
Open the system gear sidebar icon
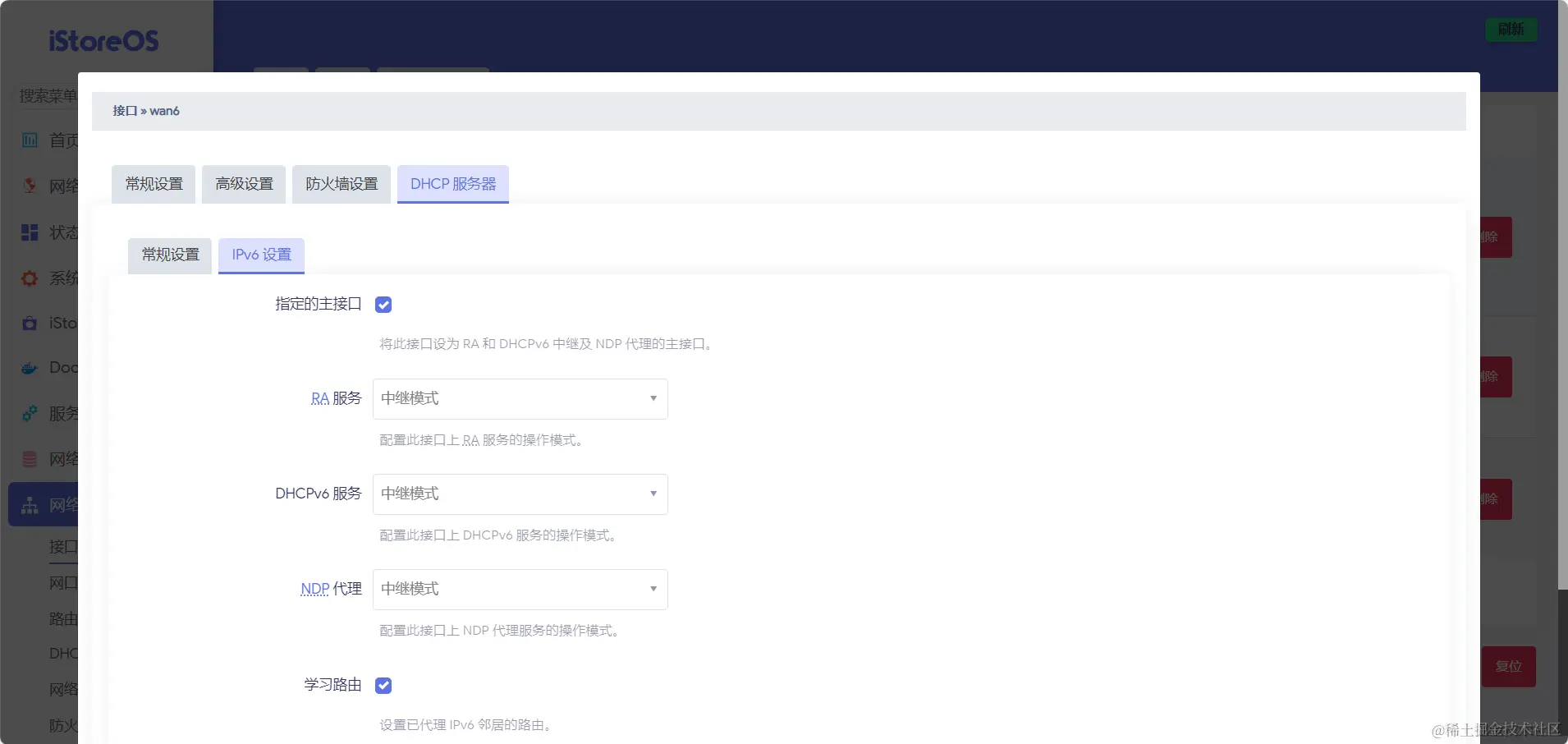point(30,278)
